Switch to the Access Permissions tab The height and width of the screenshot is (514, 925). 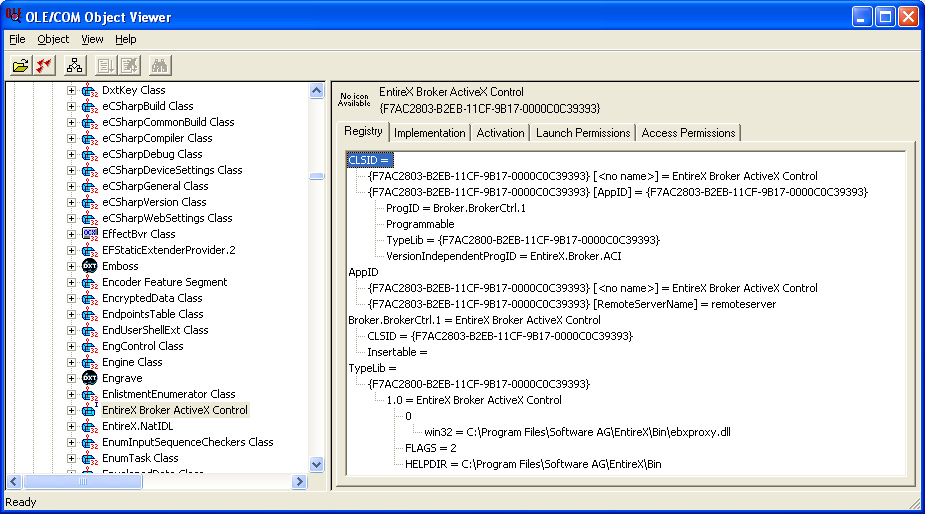[x=688, y=133]
